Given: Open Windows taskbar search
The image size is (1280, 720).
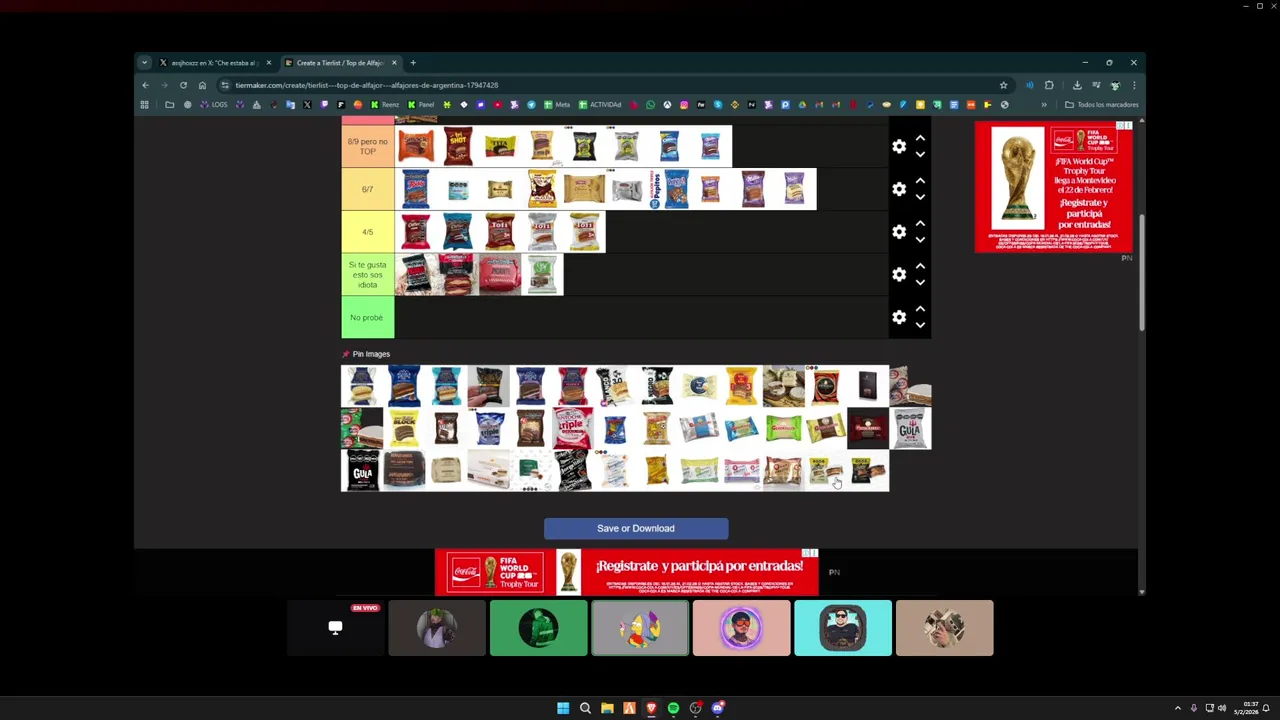Looking at the screenshot, I should (585, 708).
